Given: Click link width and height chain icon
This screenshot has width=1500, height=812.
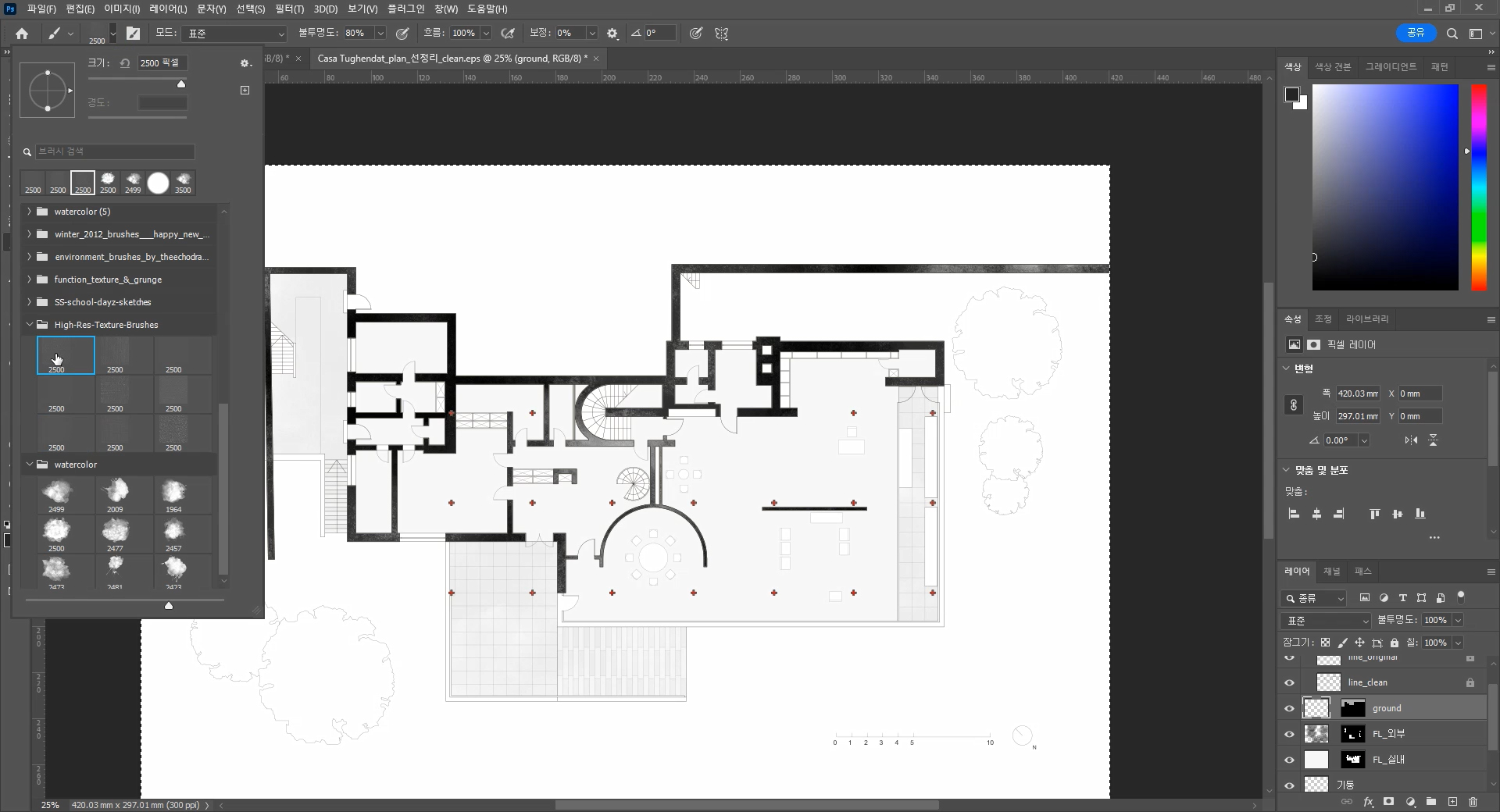Looking at the screenshot, I should (1294, 405).
